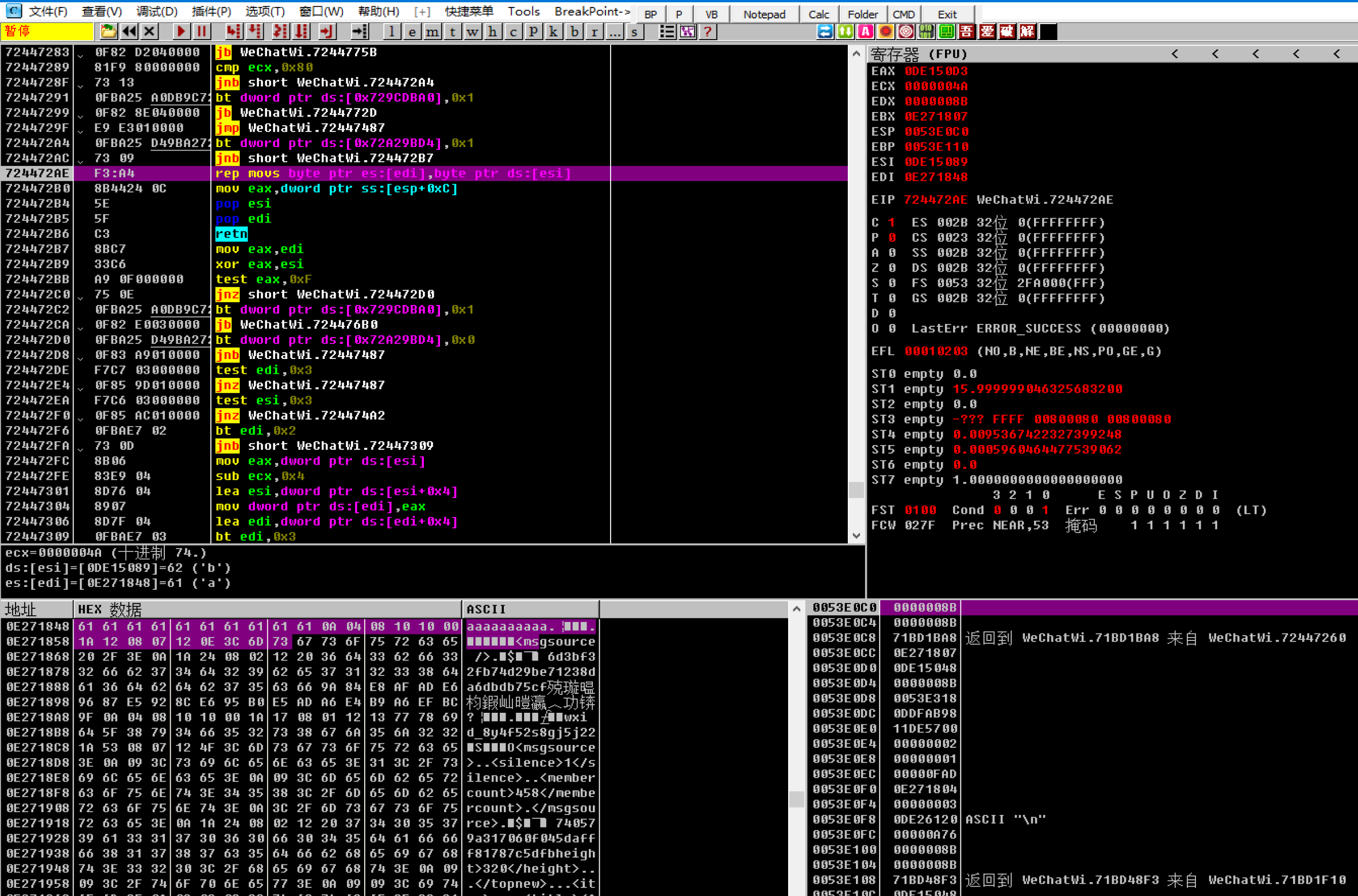Click the Execute Till Return icon

(x=326, y=32)
